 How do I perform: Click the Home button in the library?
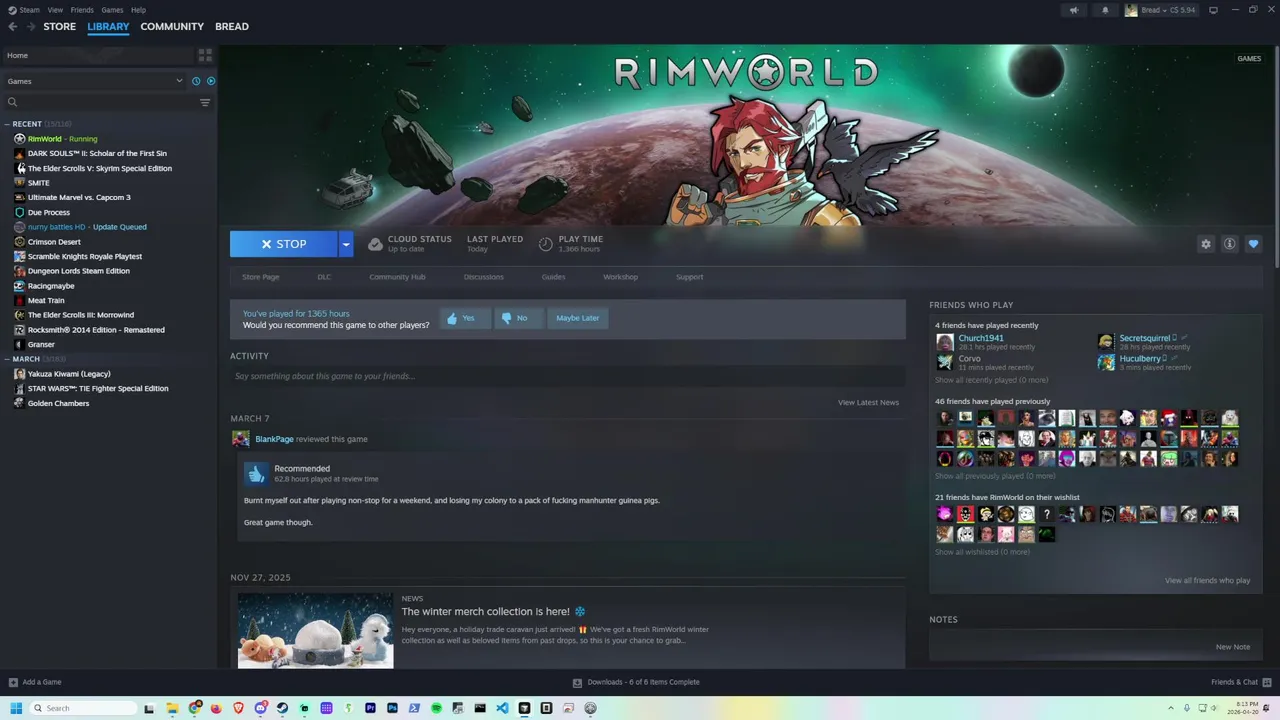99,55
